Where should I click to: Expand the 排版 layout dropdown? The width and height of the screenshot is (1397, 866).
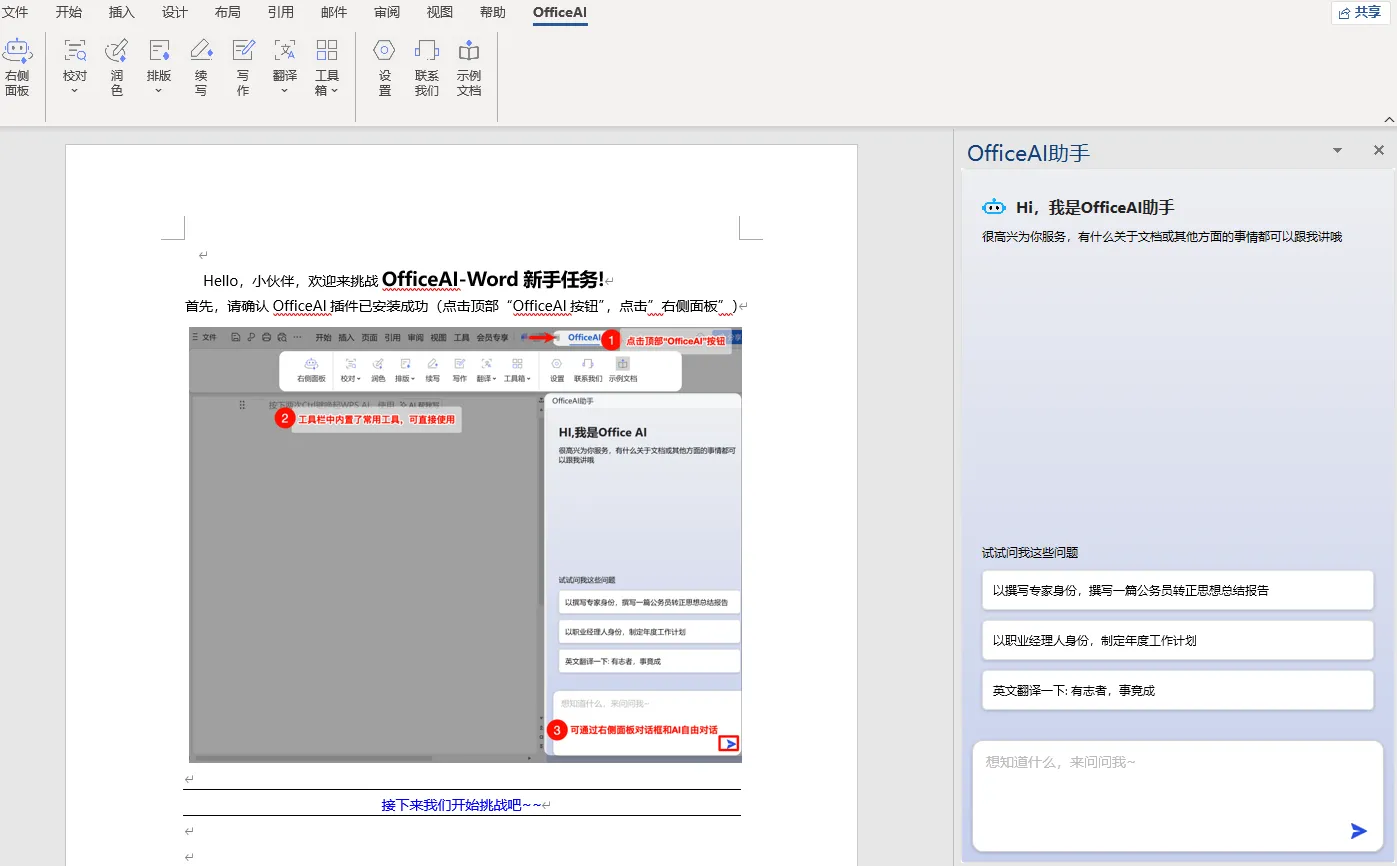[159, 65]
